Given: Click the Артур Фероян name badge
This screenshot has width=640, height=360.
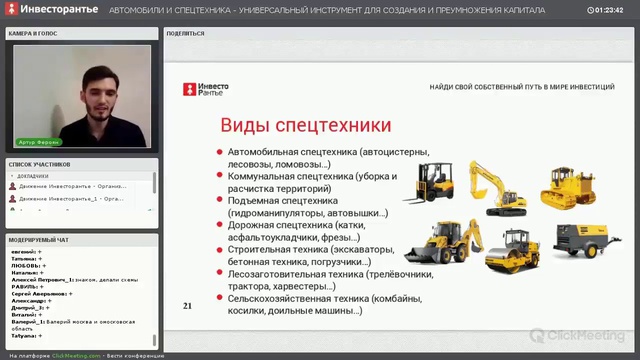Looking at the screenshot, I should point(39,142).
